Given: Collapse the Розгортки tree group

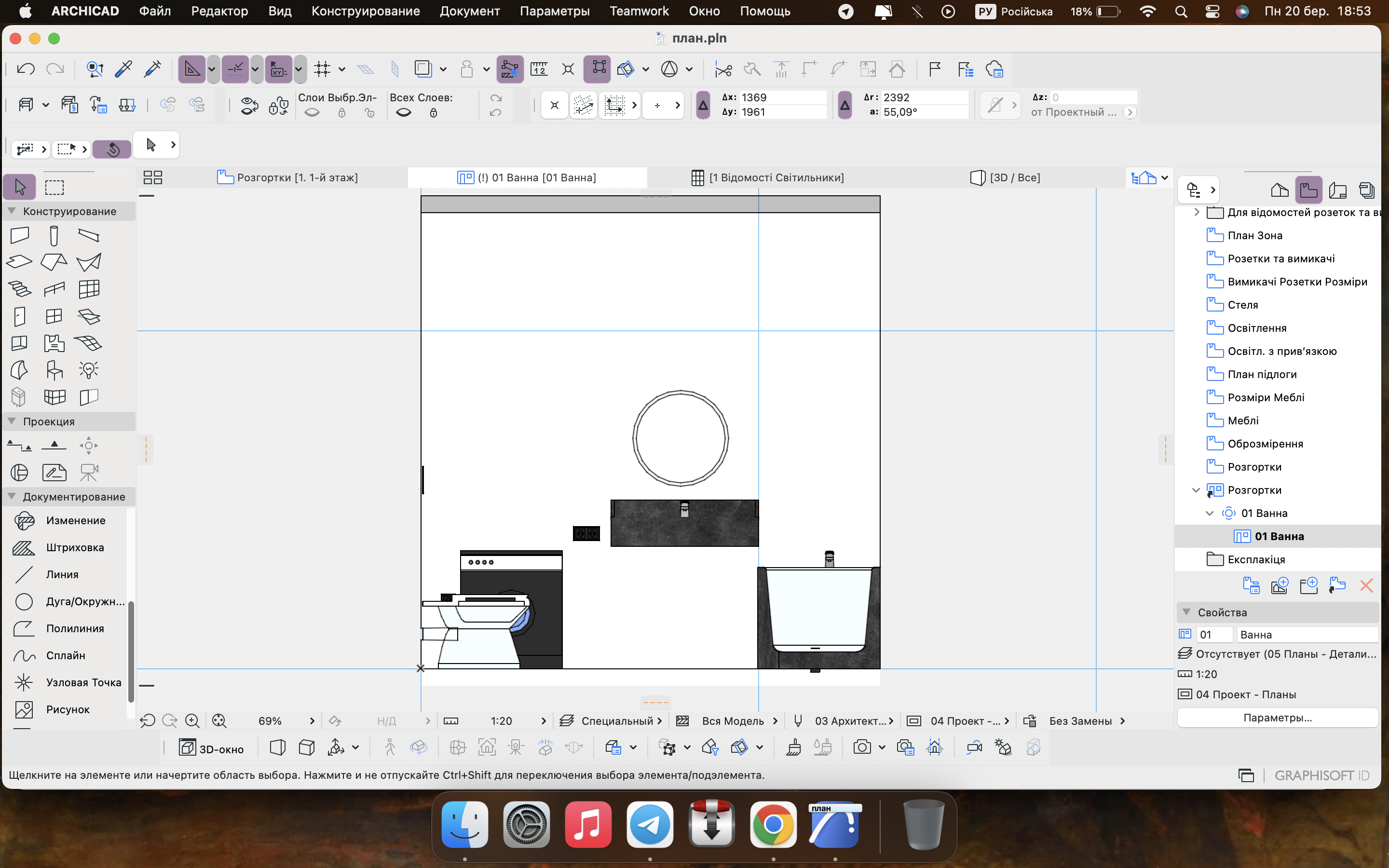Looking at the screenshot, I should (1196, 490).
